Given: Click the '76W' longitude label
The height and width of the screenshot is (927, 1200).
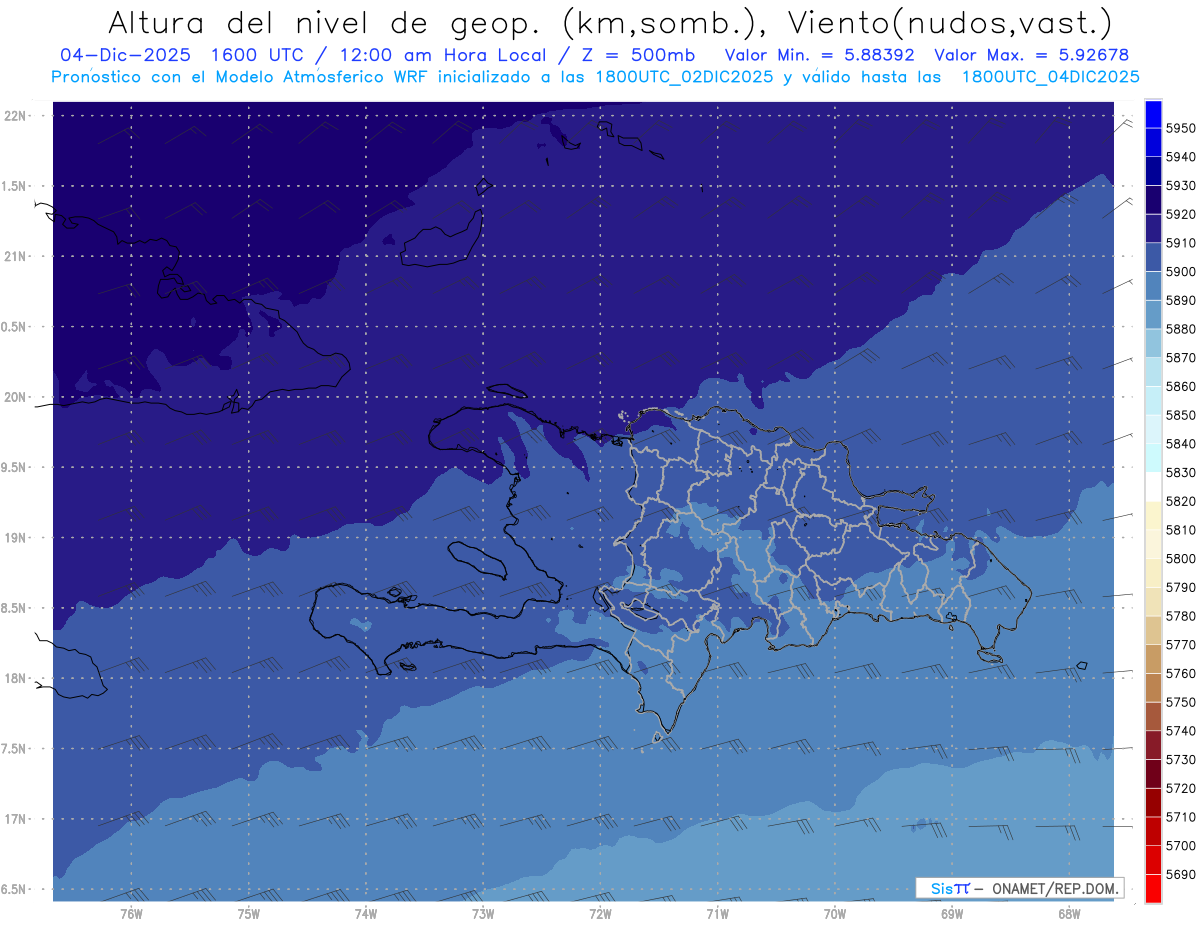Looking at the screenshot, I should pyautogui.click(x=131, y=913).
